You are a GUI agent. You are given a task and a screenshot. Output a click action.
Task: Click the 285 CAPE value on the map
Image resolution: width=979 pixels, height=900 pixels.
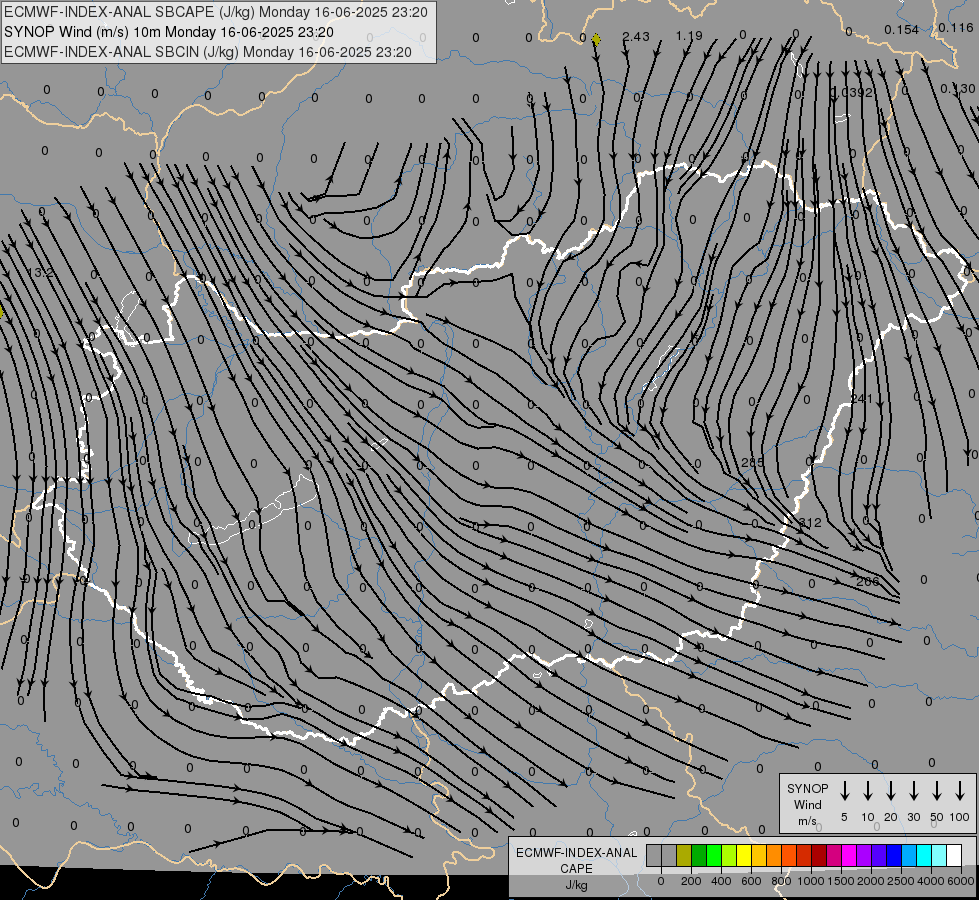[753, 462]
